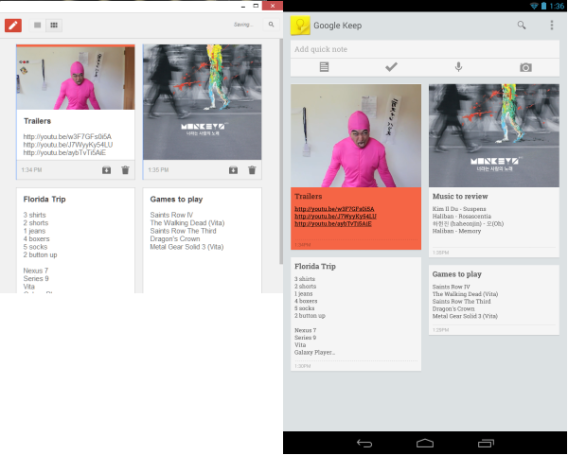568x455 pixels.
Task: Open desktop link ending J7WyyKy54LU
Action: 68,145
